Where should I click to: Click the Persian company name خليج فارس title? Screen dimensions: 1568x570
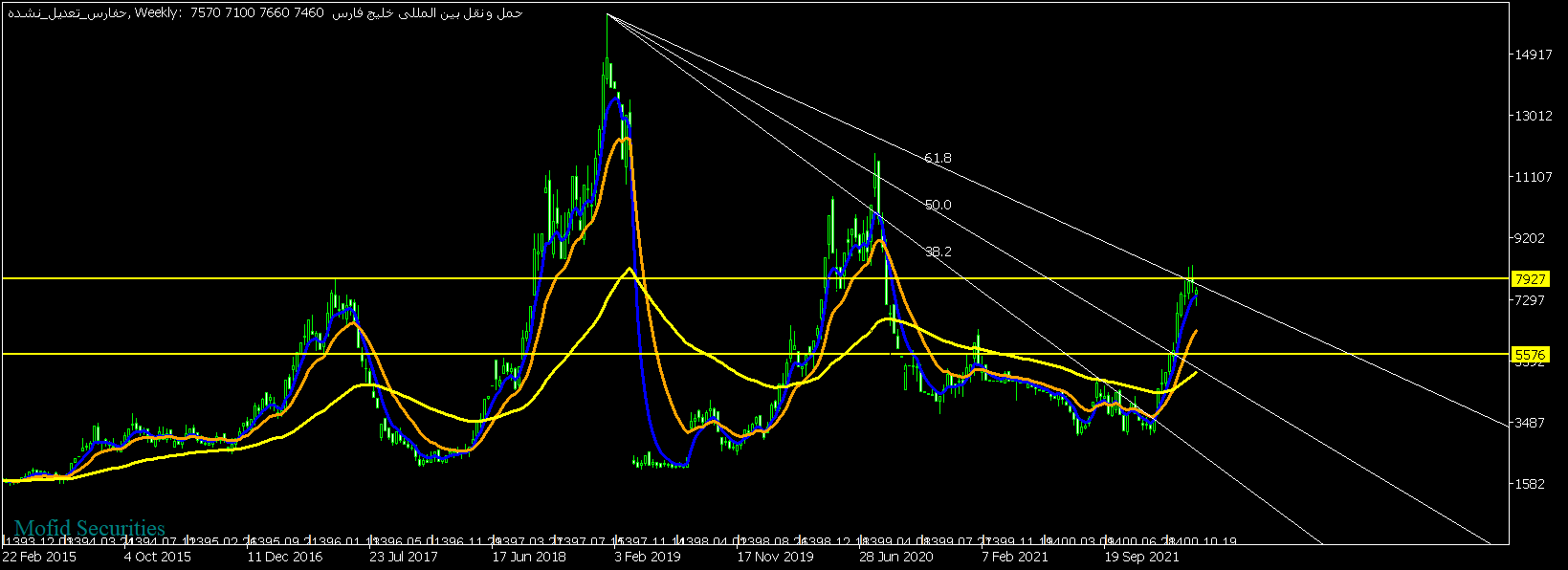[x=428, y=12]
